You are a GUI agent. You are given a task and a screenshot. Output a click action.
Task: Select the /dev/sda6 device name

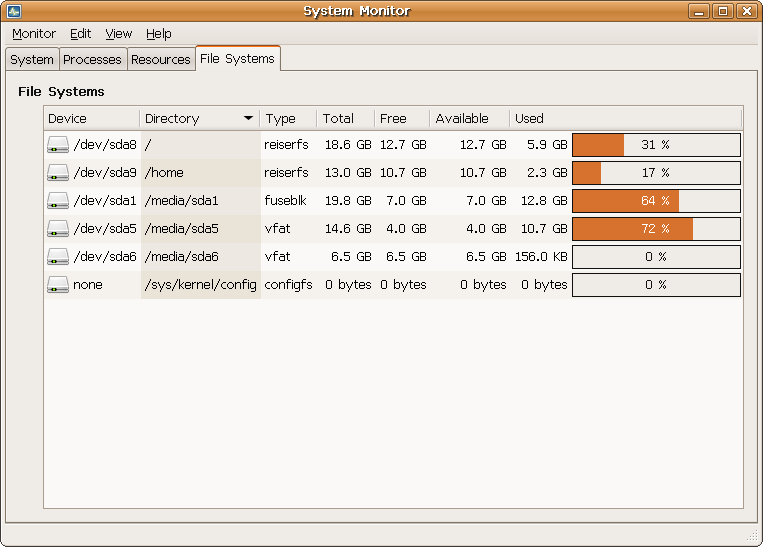pos(105,257)
